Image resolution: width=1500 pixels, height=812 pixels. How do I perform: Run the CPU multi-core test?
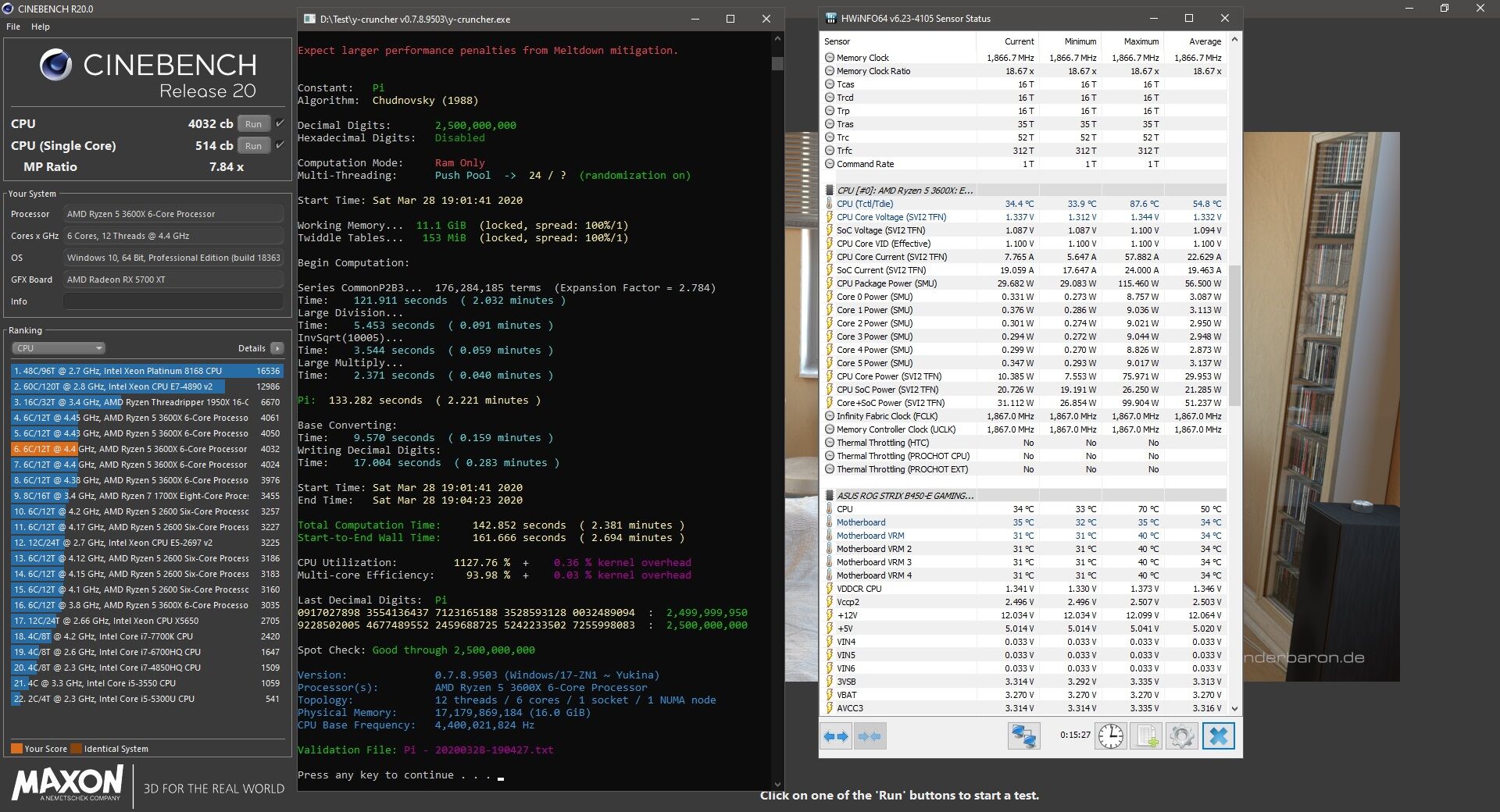coord(253,123)
